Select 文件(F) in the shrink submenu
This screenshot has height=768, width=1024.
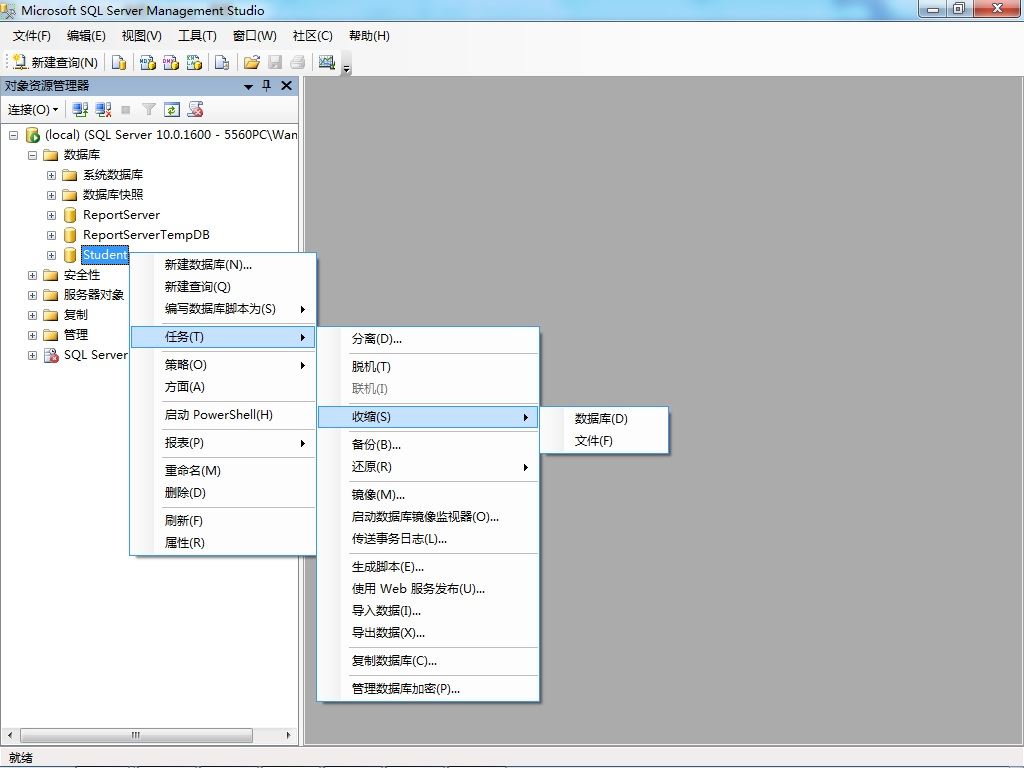coord(604,441)
